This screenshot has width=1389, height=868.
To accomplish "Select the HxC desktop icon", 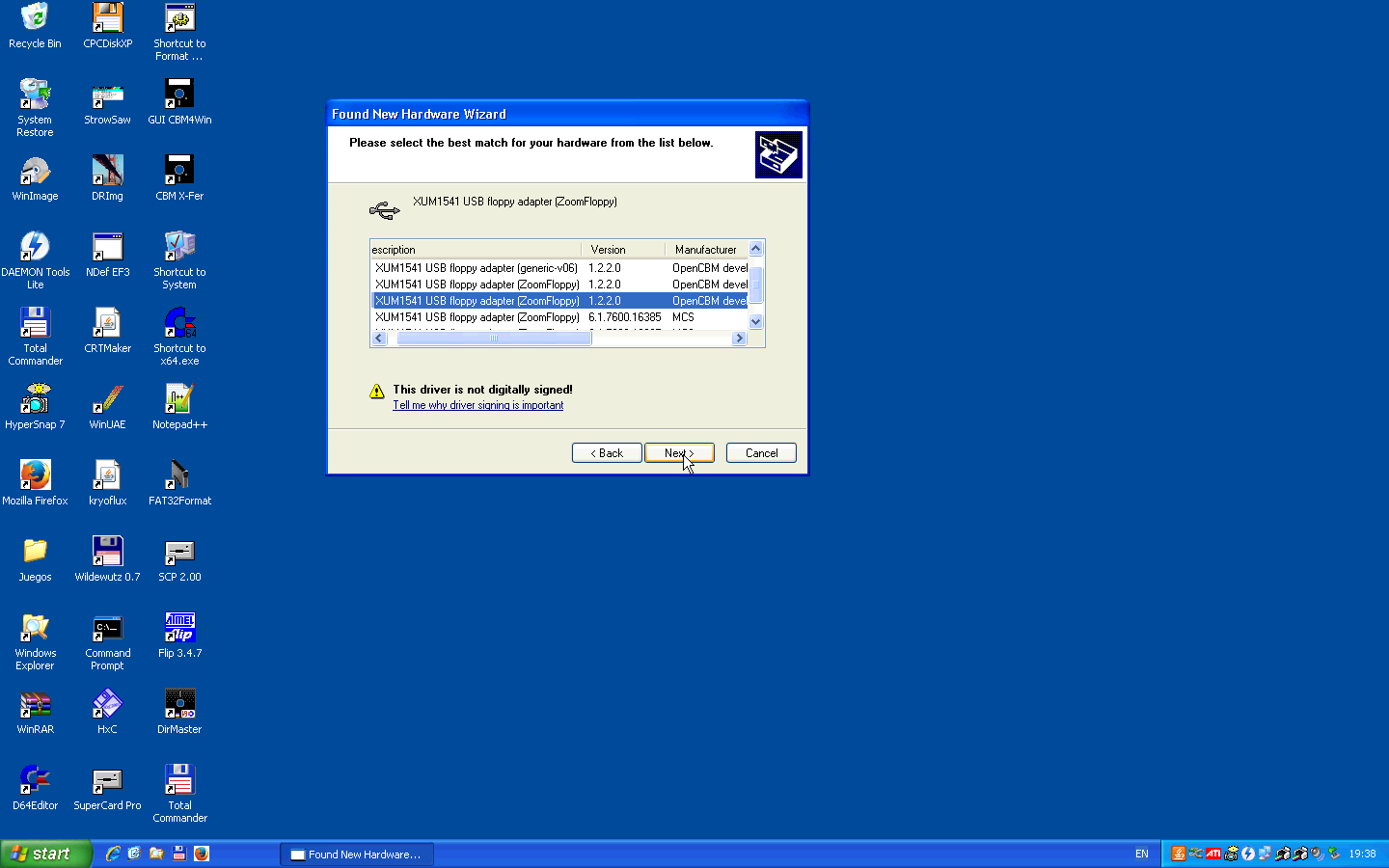I will 107,712.
